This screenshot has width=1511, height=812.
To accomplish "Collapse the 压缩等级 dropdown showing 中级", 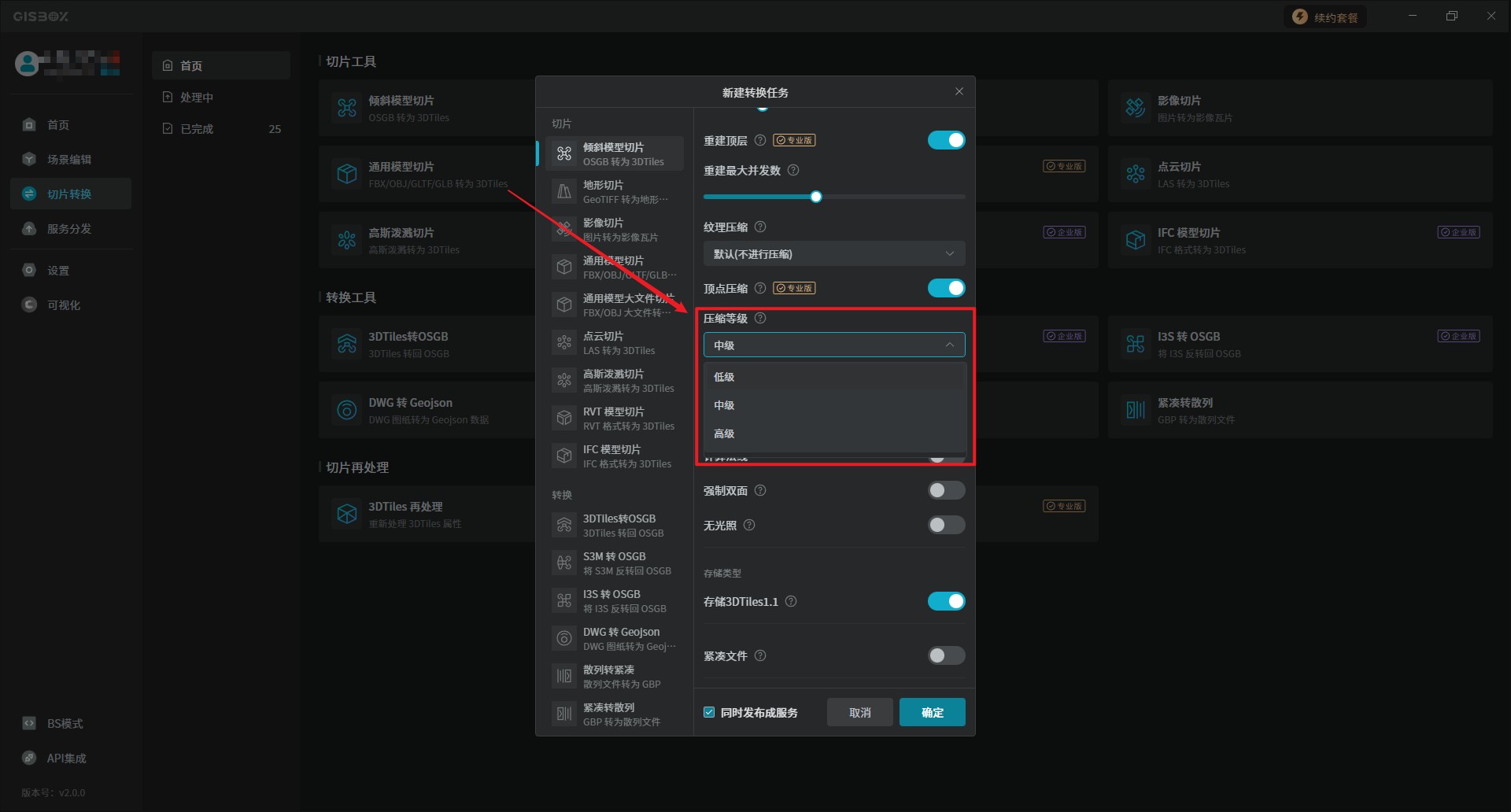I will pyautogui.click(x=833, y=345).
